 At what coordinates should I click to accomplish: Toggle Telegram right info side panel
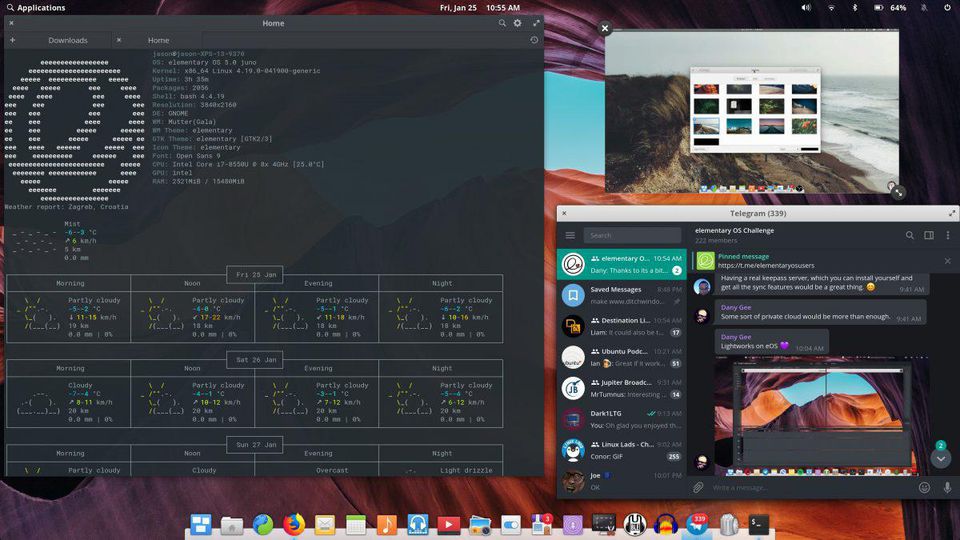pyautogui.click(x=929, y=236)
